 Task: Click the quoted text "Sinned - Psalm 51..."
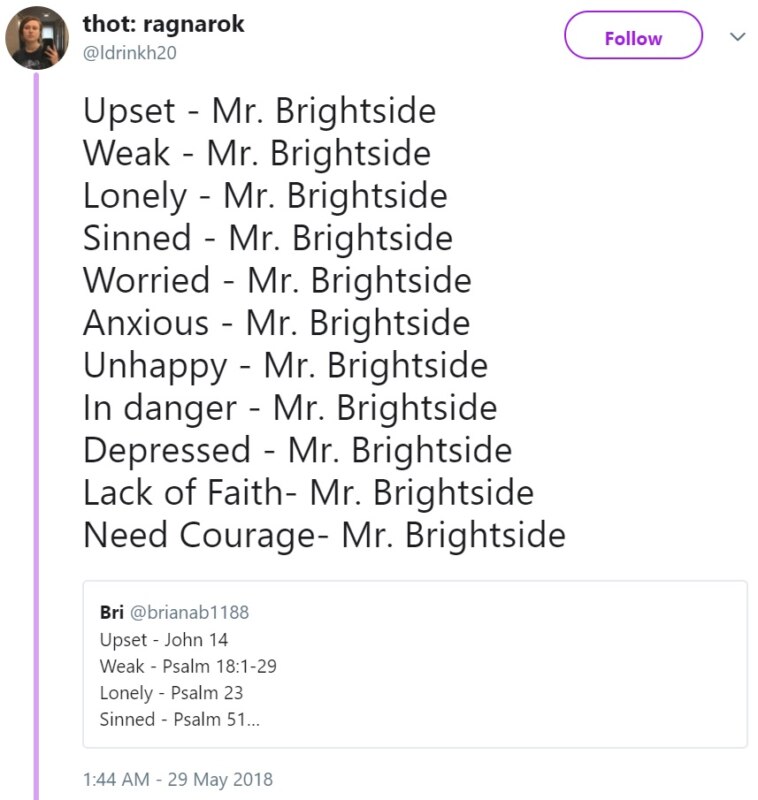point(180,719)
